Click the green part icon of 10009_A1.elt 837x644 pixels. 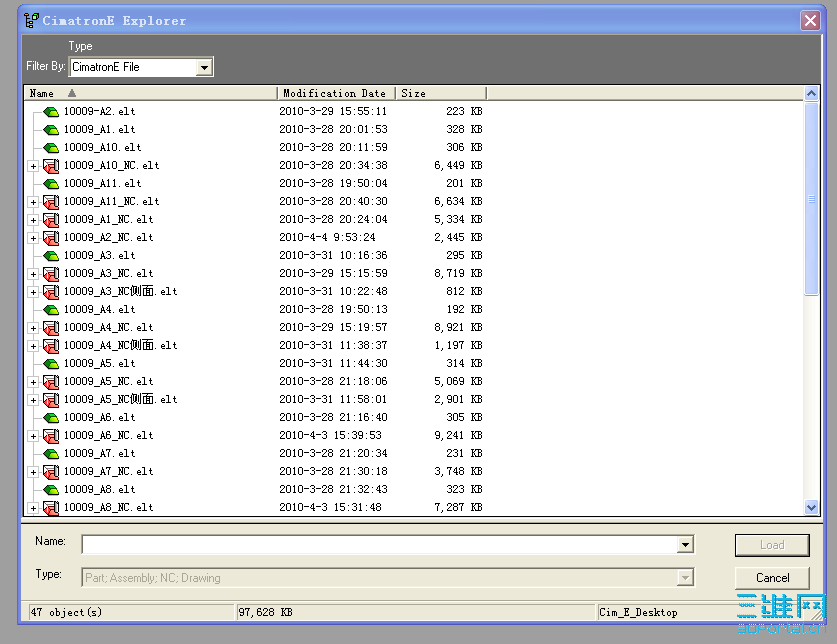pyautogui.click(x=51, y=130)
